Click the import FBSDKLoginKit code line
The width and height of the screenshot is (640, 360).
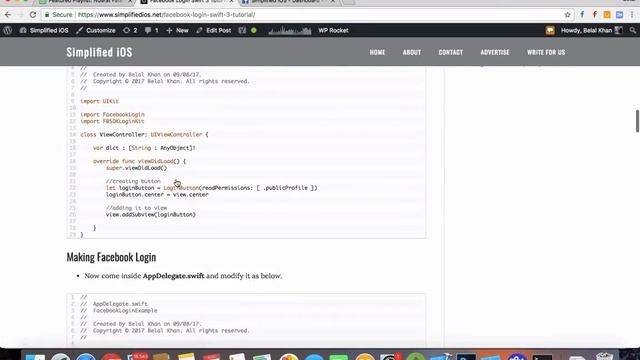tap(112, 121)
